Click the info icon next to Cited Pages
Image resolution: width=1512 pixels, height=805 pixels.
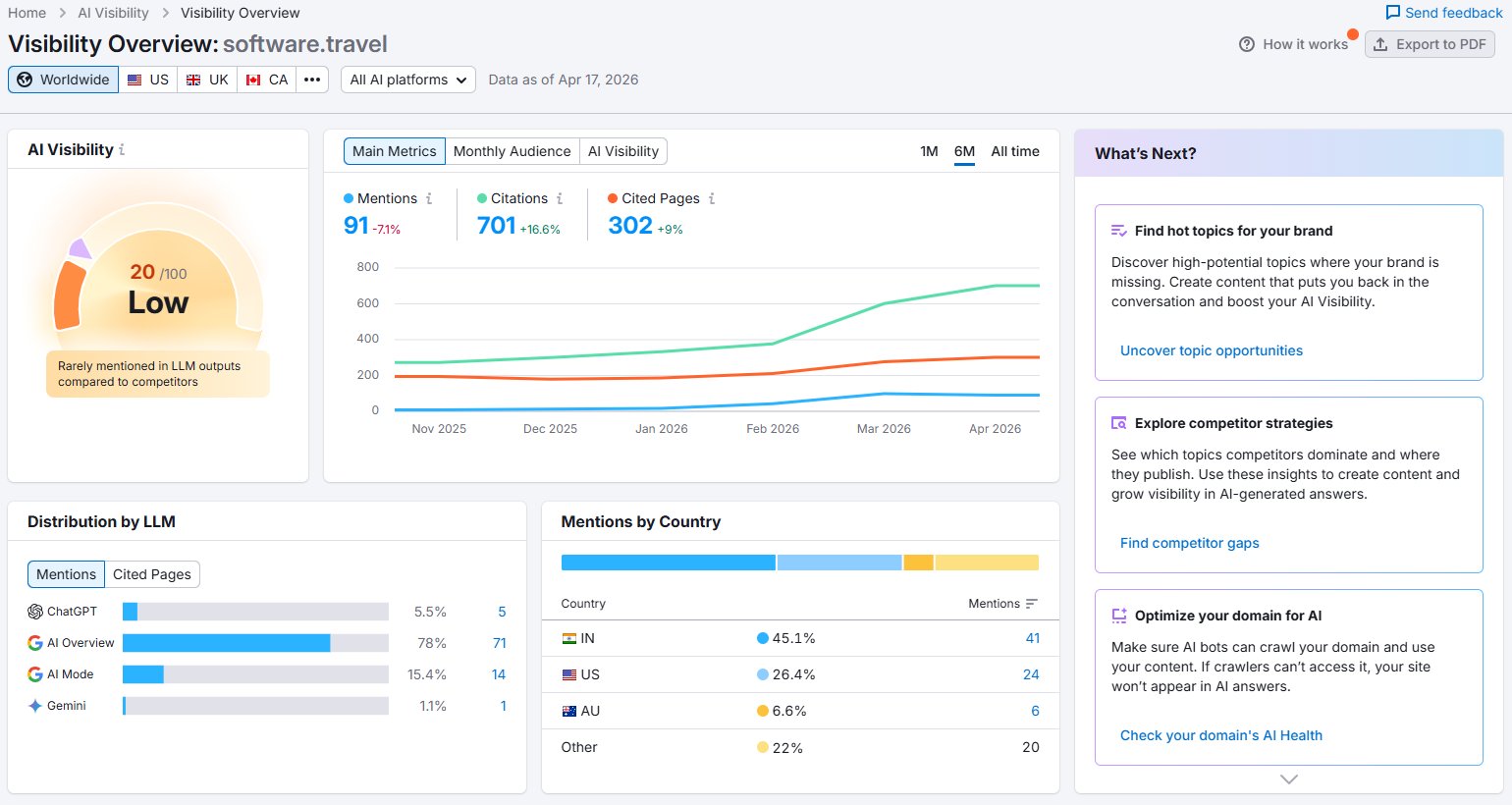pos(712,198)
